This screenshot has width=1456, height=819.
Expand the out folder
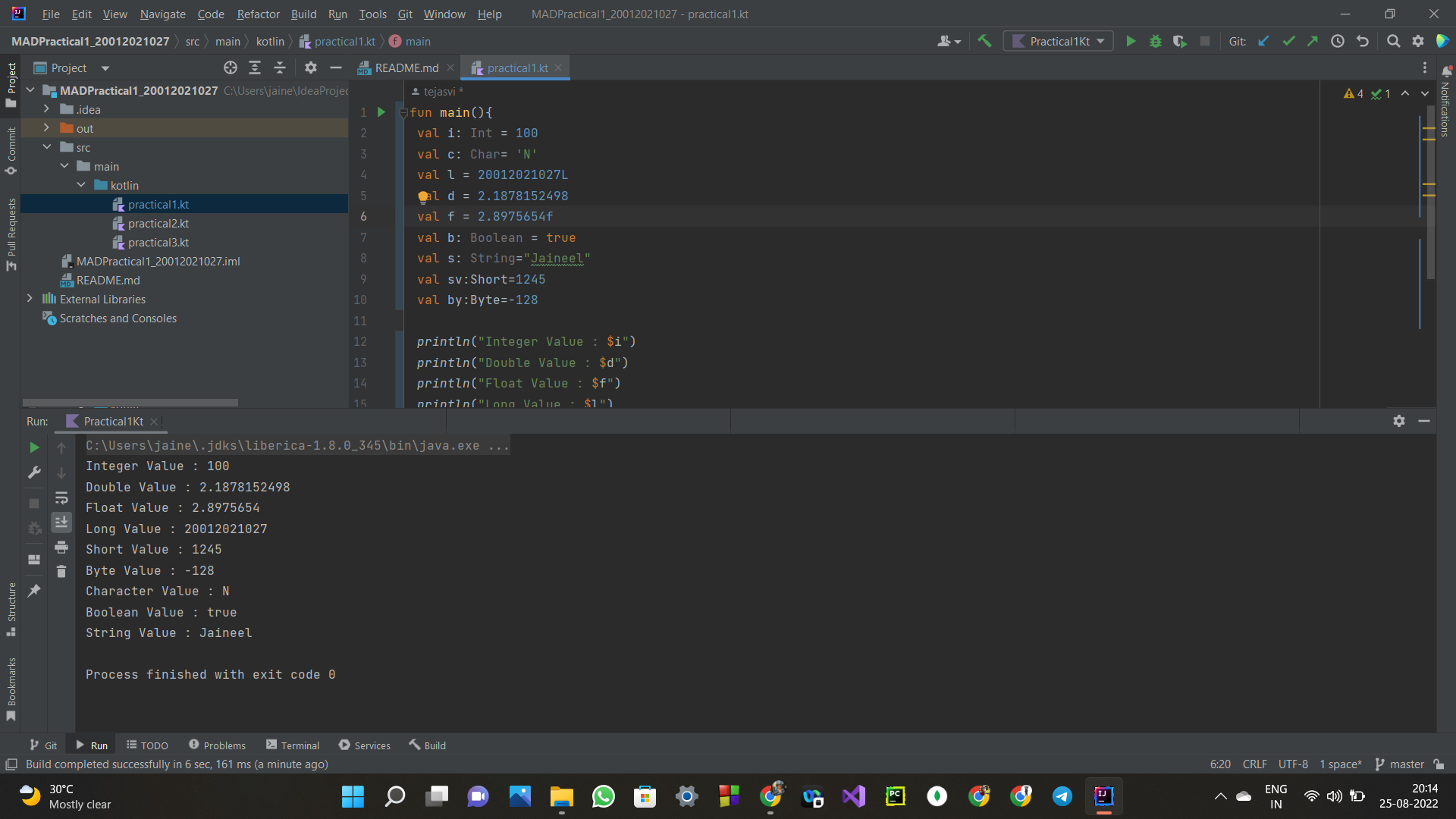coord(47,128)
